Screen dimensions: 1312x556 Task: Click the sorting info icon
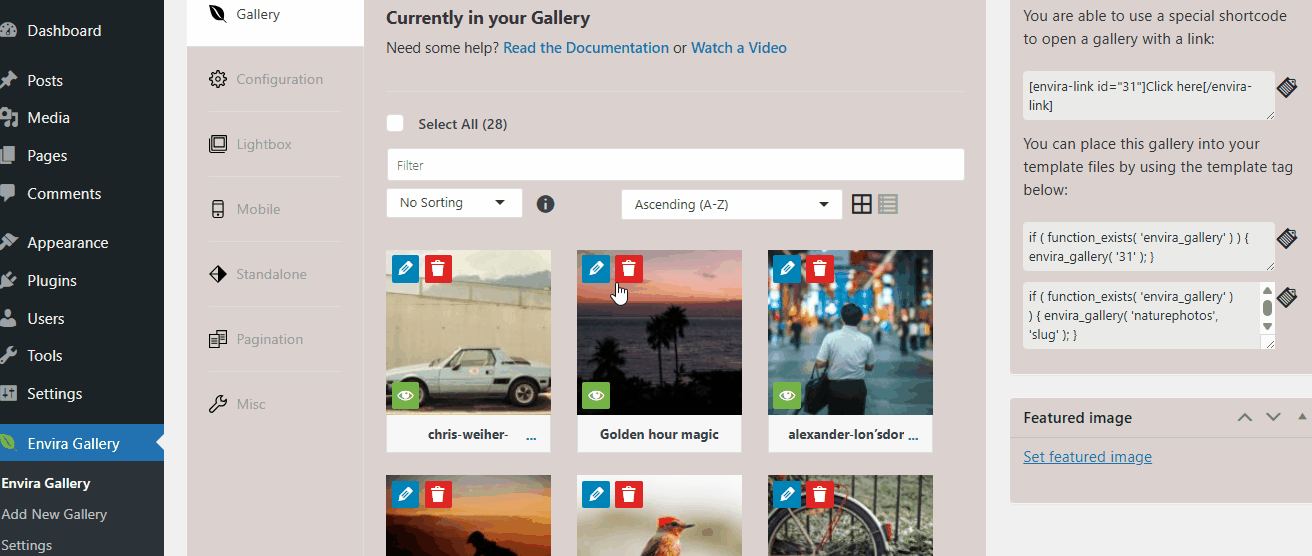click(x=545, y=204)
